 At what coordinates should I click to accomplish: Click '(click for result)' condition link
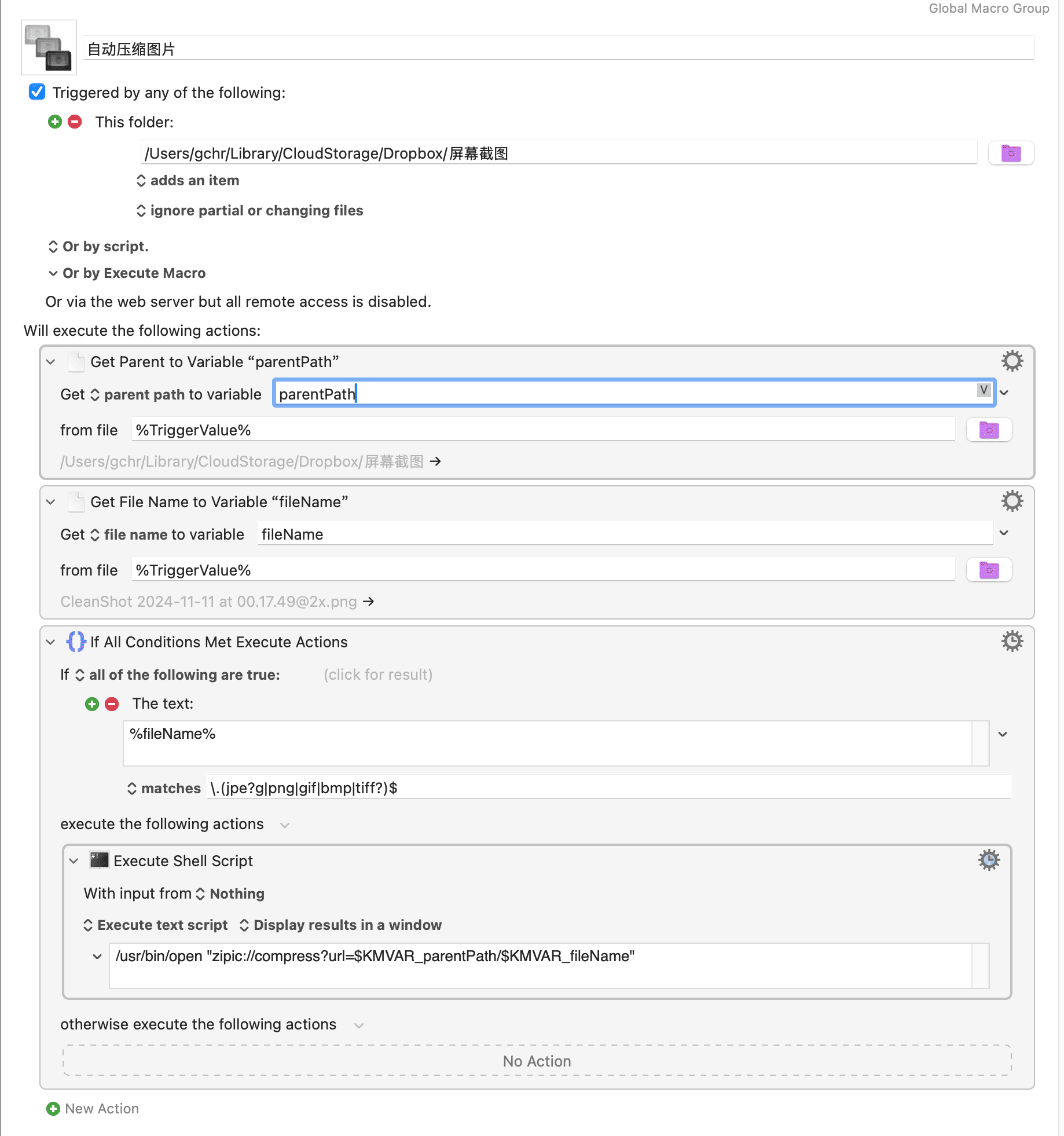pyautogui.click(x=378, y=675)
